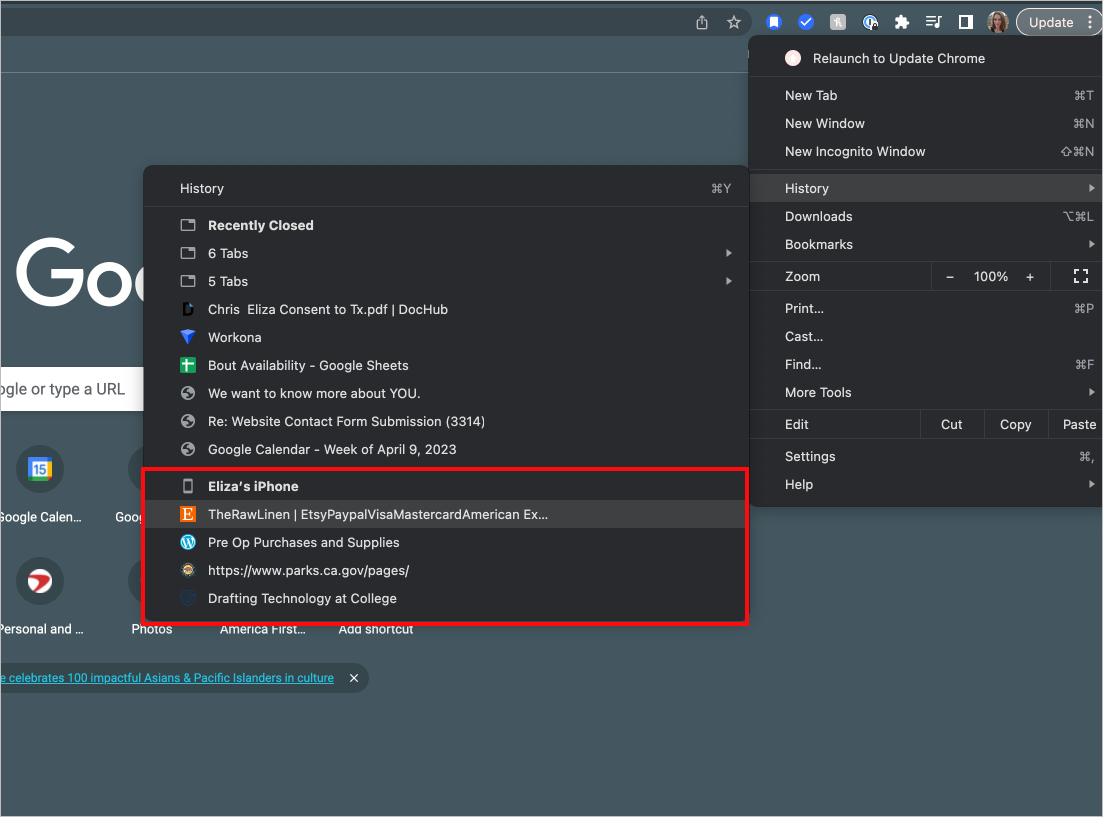This screenshot has height=817, width=1103.
Task: Open Pre Op Purchases and Supplies
Action: (x=446, y=543)
